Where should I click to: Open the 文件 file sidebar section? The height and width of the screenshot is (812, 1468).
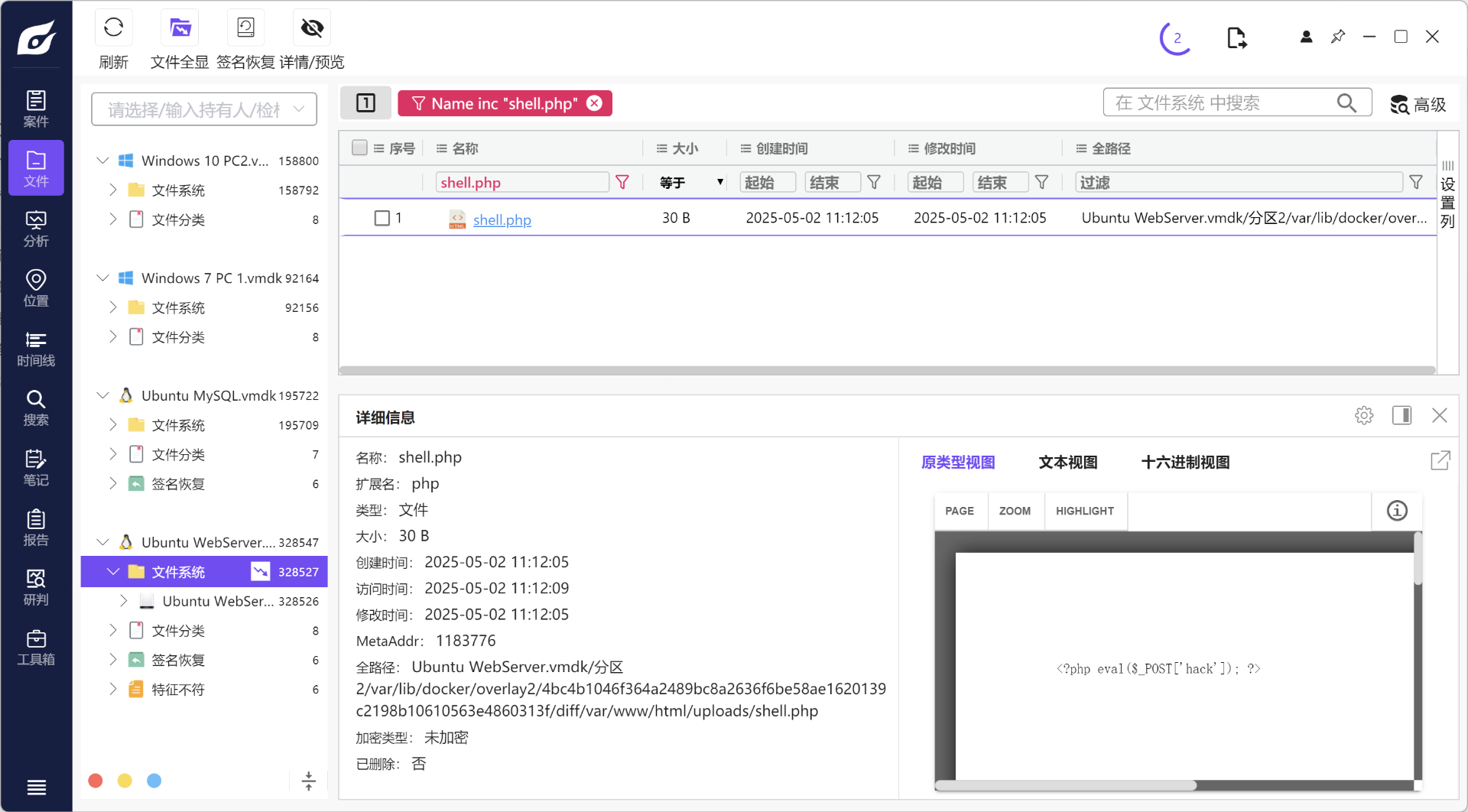point(36,168)
